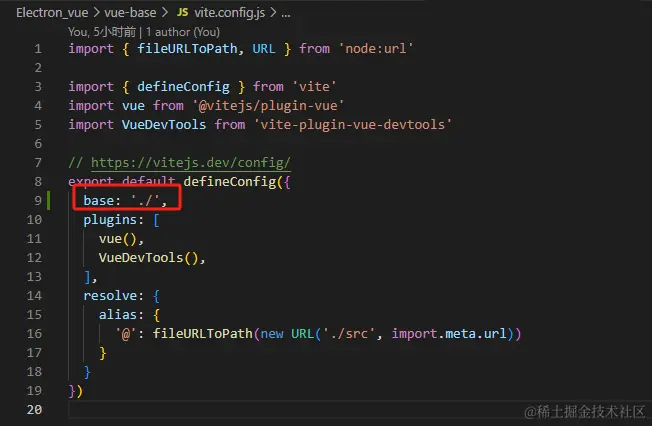Image resolution: width=652 pixels, height=426 pixels.
Task: Open breadcrumb ellipsis symbol menu
Action: 286,14
